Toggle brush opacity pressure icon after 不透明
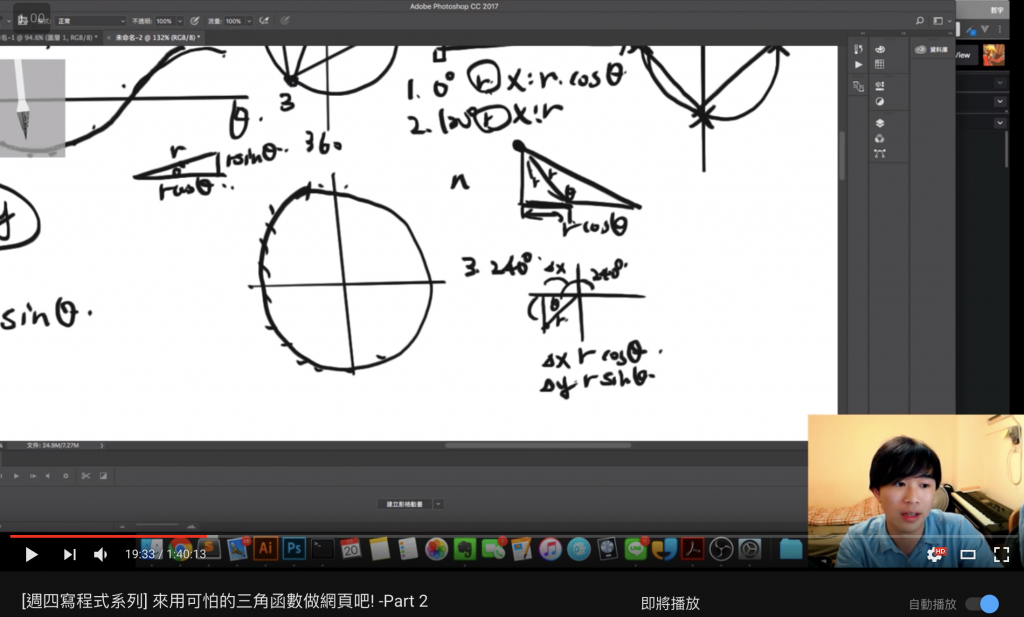 (x=195, y=21)
